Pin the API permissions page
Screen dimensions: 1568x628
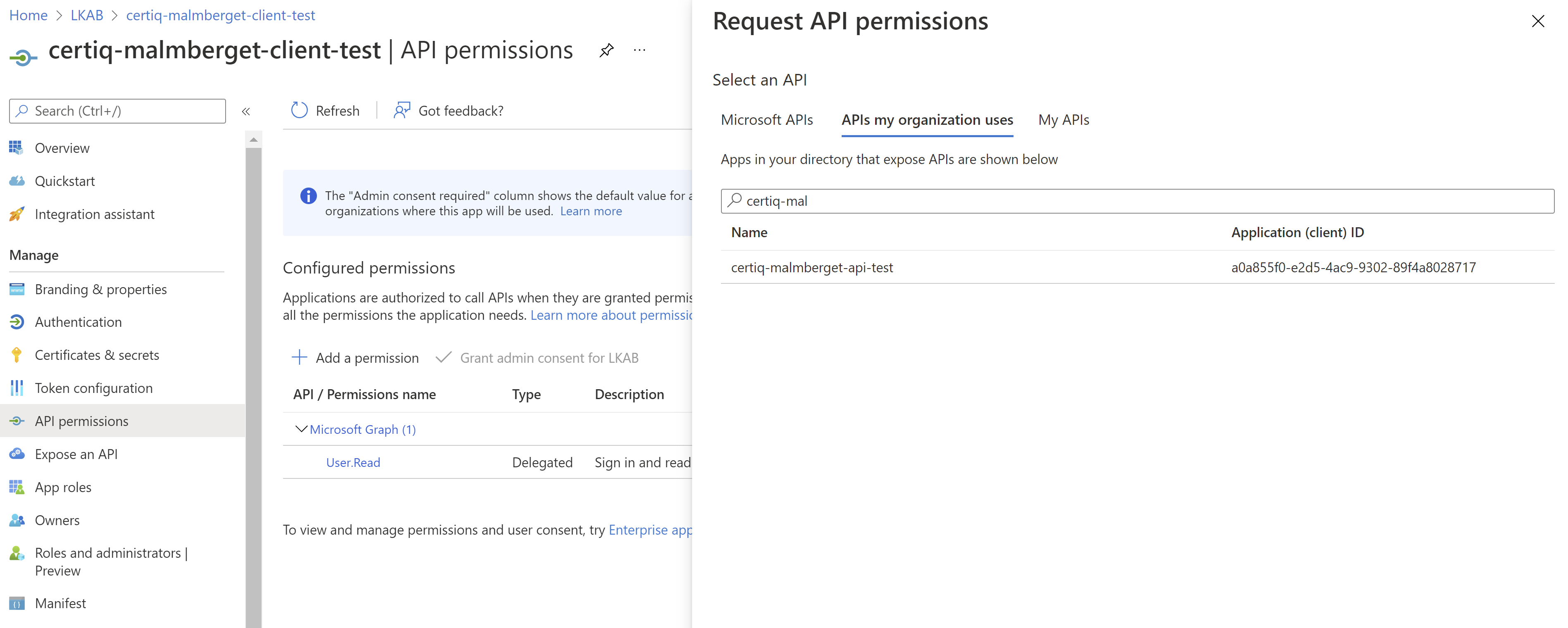pos(606,50)
